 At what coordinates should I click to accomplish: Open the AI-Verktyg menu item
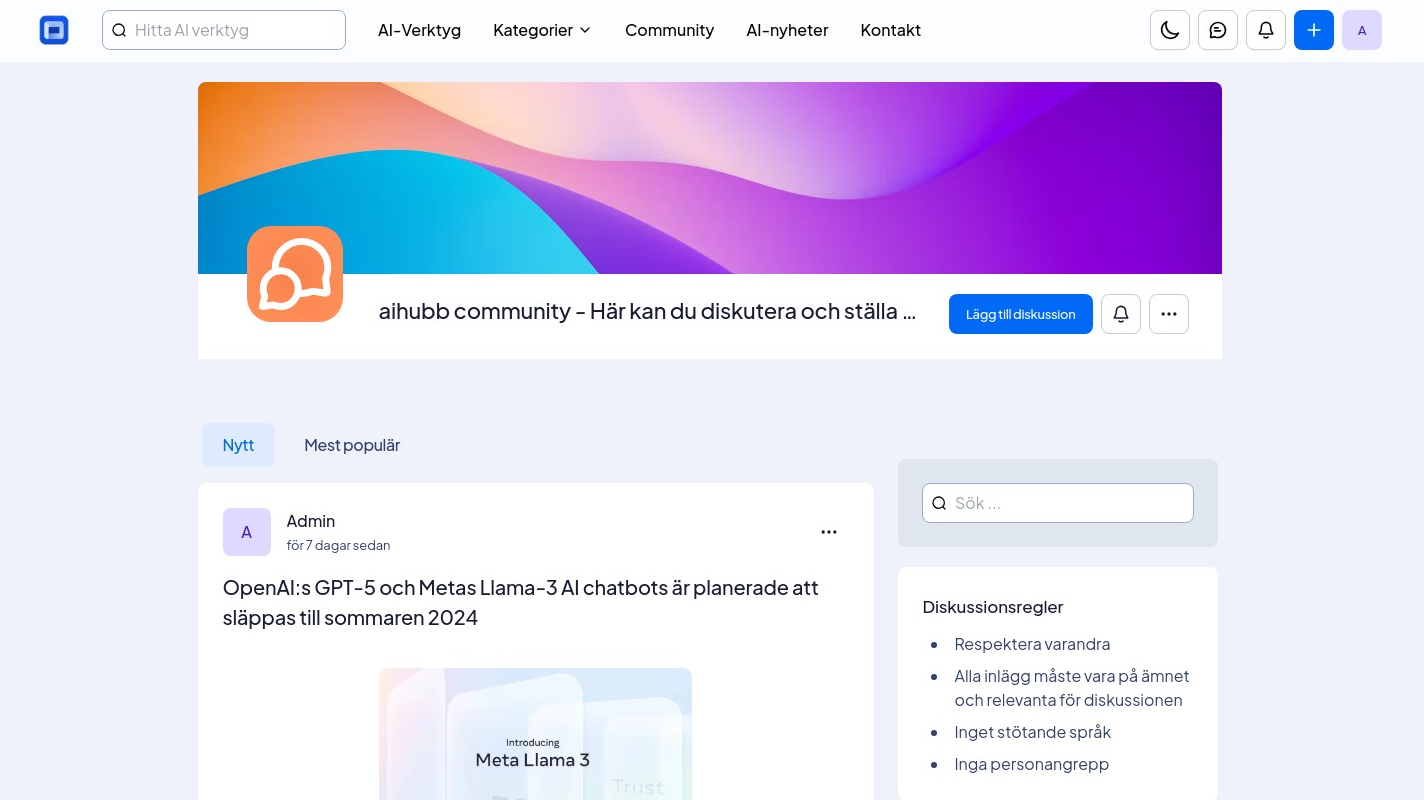pos(419,30)
